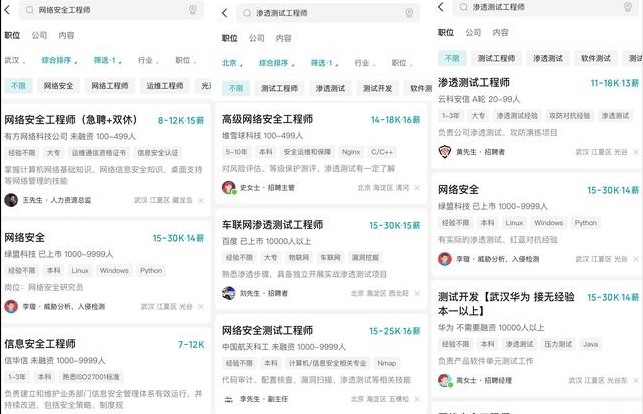Open 史女士 招聘主管 avatar

(228, 188)
